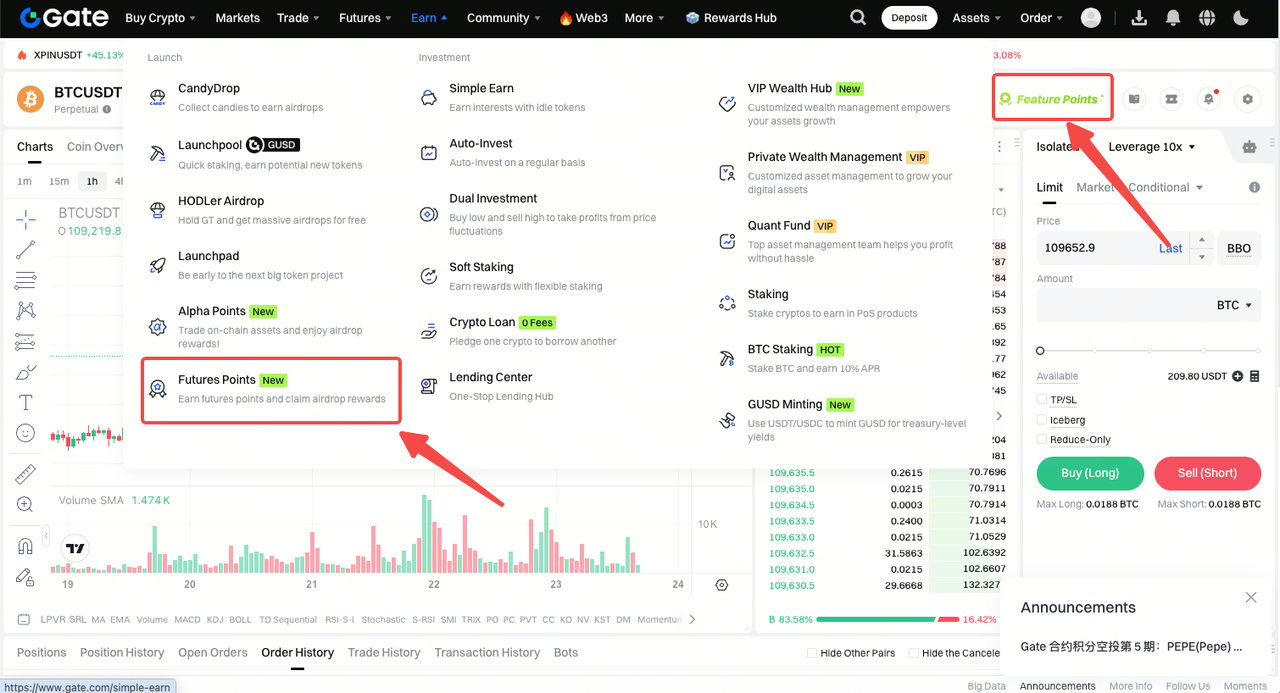Enable the Reduce-Only checkbox
The height and width of the screenshot is (693, 1280).
[x=1042, y=439]
